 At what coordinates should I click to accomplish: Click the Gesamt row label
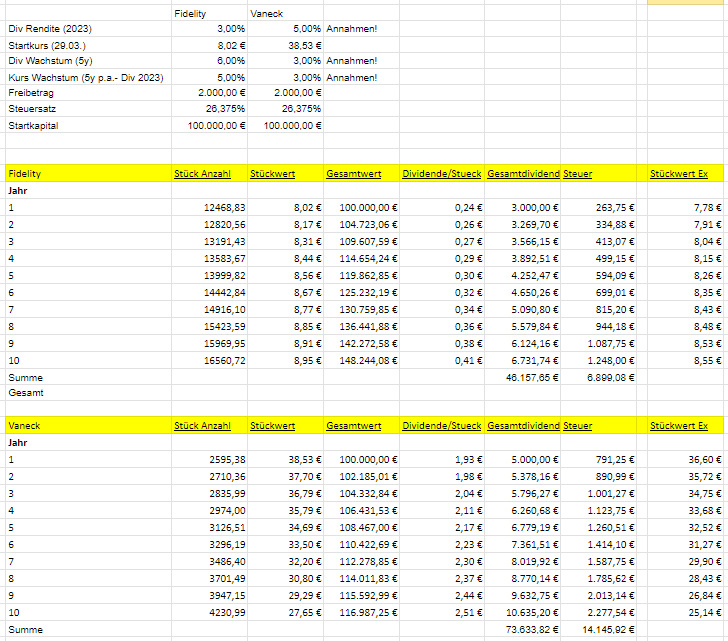tap(26, 393)
